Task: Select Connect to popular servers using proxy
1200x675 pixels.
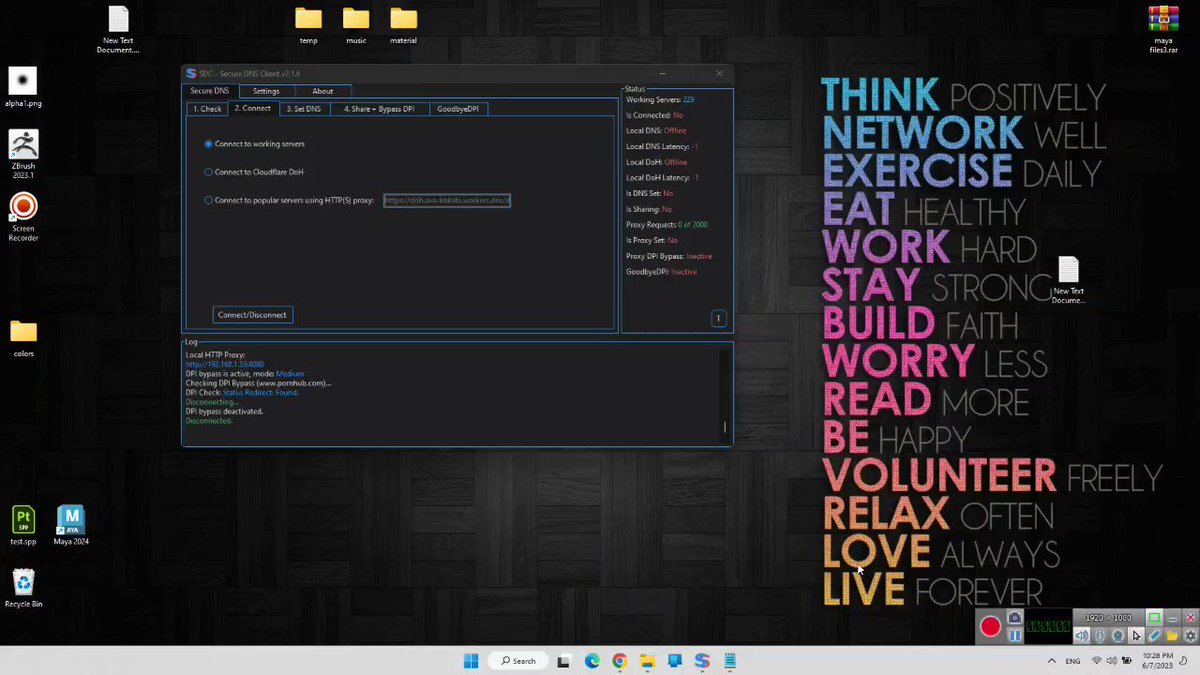Action: point(289,200)
